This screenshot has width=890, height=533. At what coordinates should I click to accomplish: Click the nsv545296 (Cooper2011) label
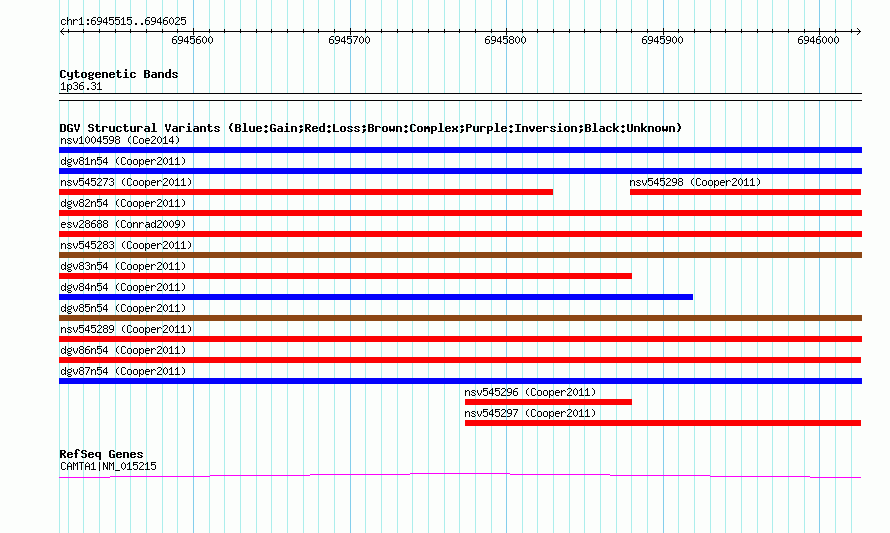click(x=530, y=392)
